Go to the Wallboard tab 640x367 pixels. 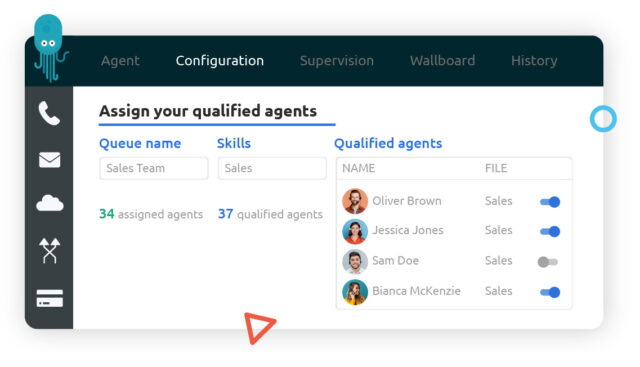[442, 60]
